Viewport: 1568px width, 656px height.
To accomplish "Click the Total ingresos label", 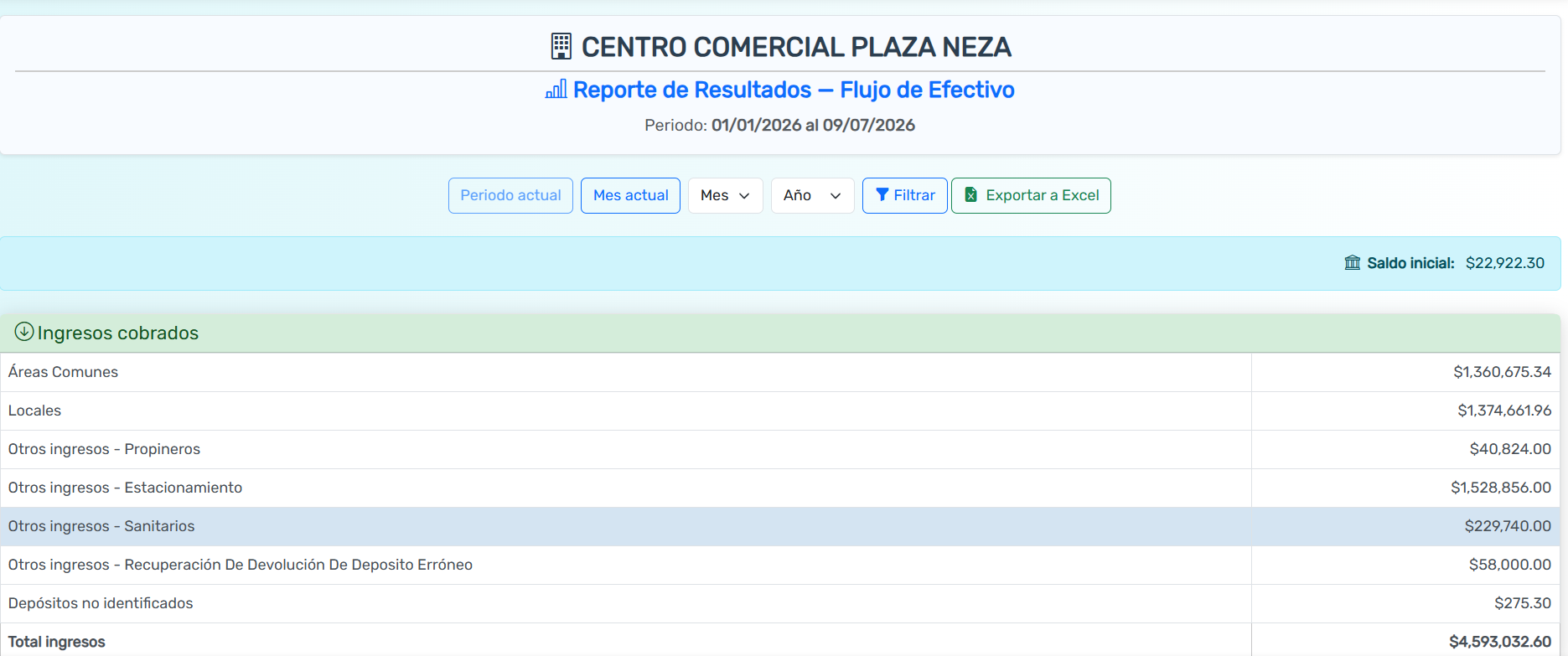I will click(x=56, y=642).
